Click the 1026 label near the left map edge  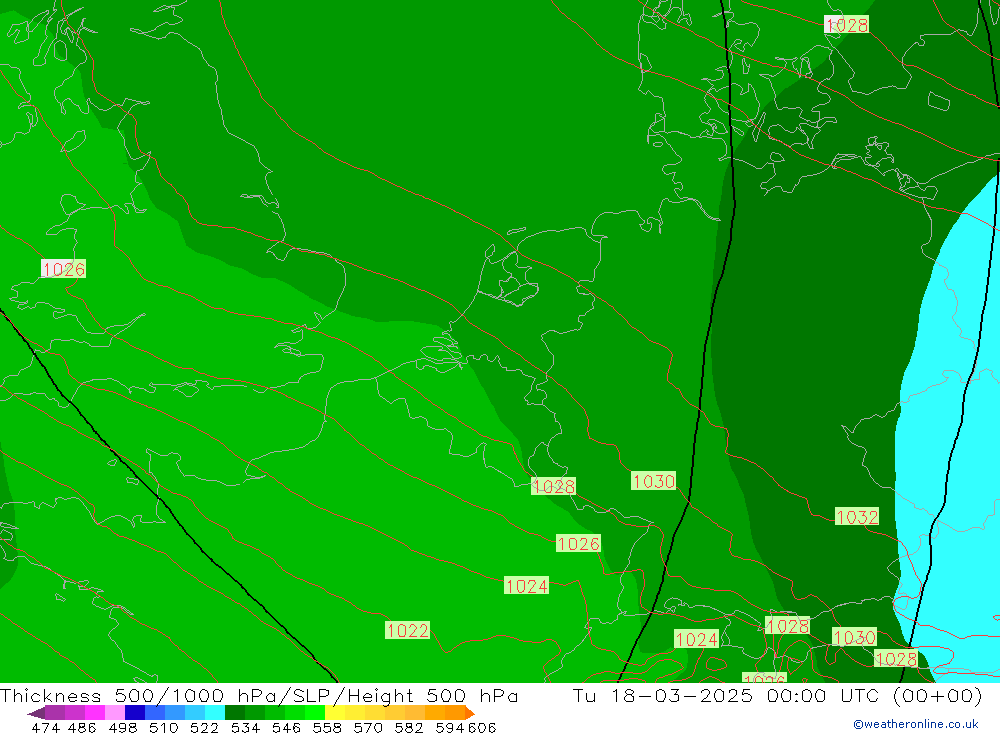point(63,269)
